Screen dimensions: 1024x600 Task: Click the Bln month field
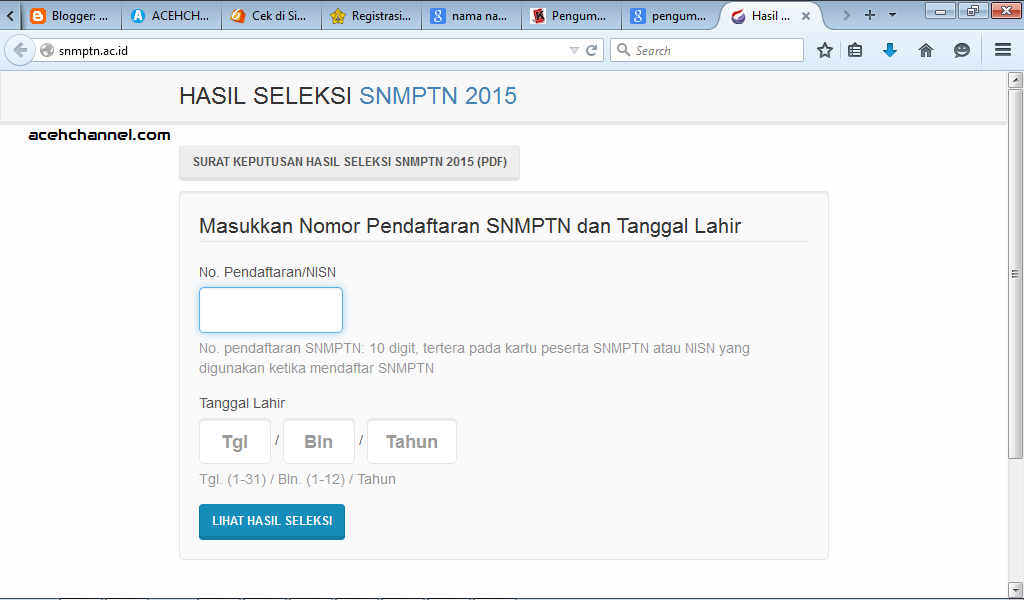pos(319,441)
